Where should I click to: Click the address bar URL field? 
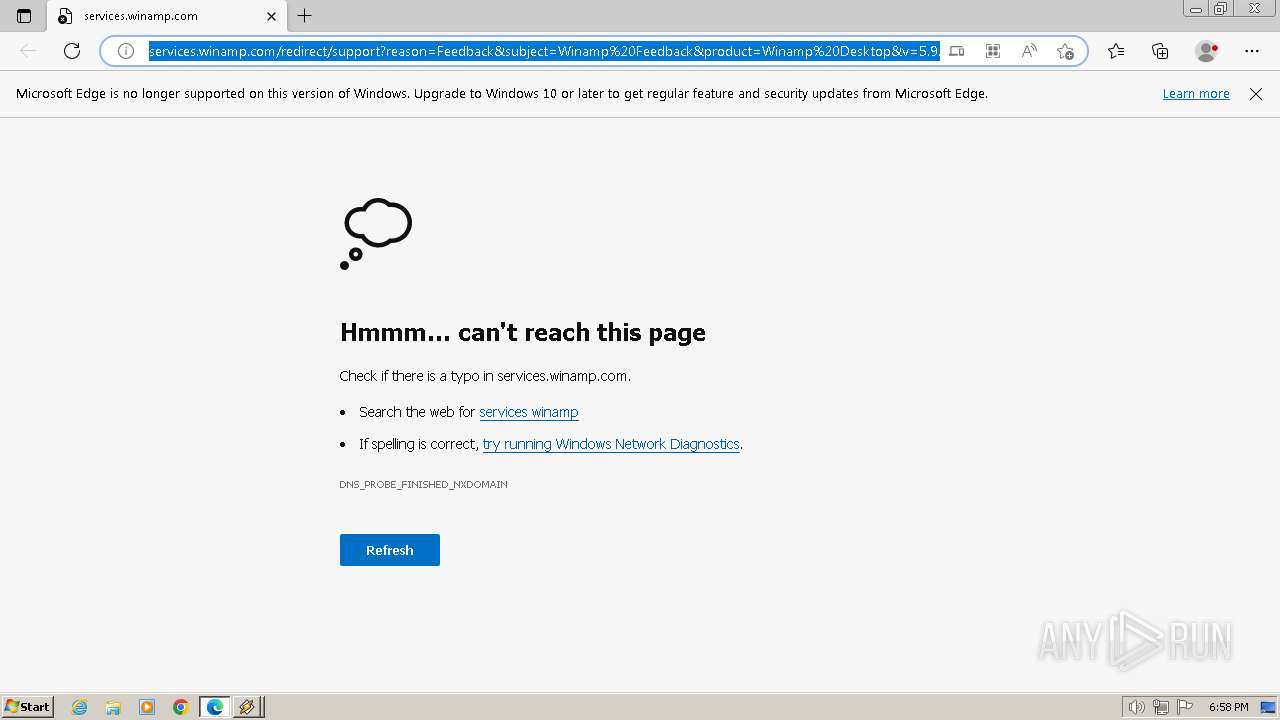544,51
